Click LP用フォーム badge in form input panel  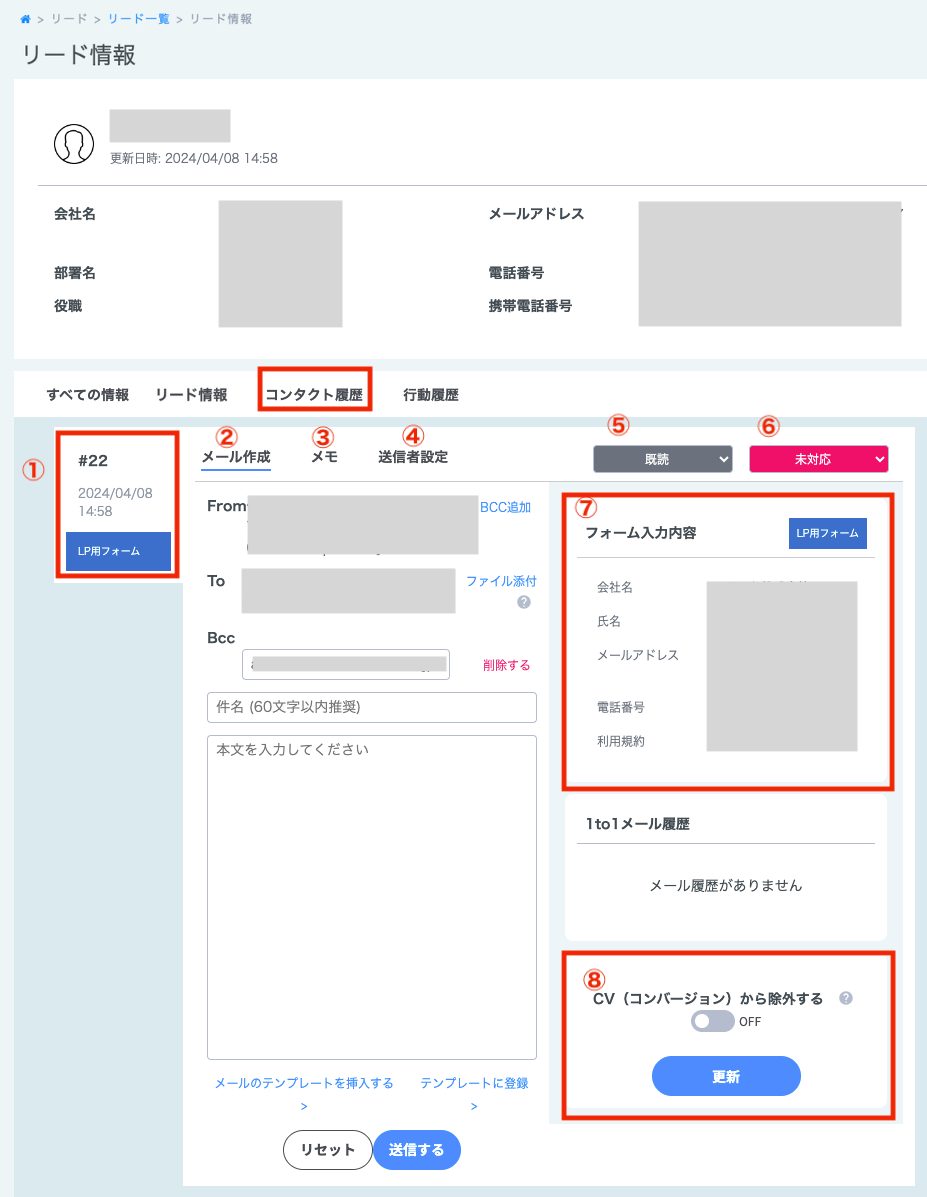click(x=827, y=534)
